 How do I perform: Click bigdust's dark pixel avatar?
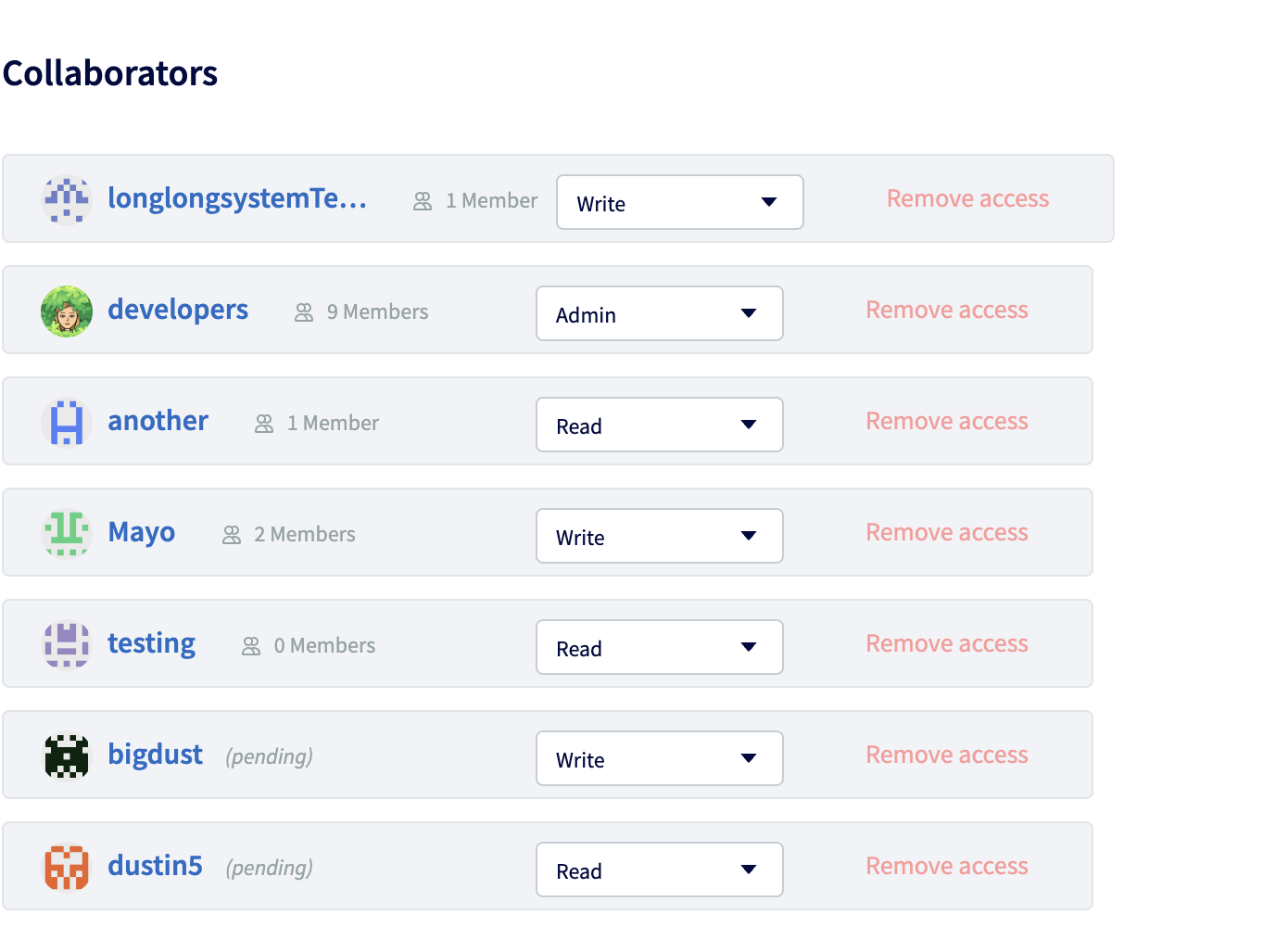pyautogui.click(x=67, y=756)
